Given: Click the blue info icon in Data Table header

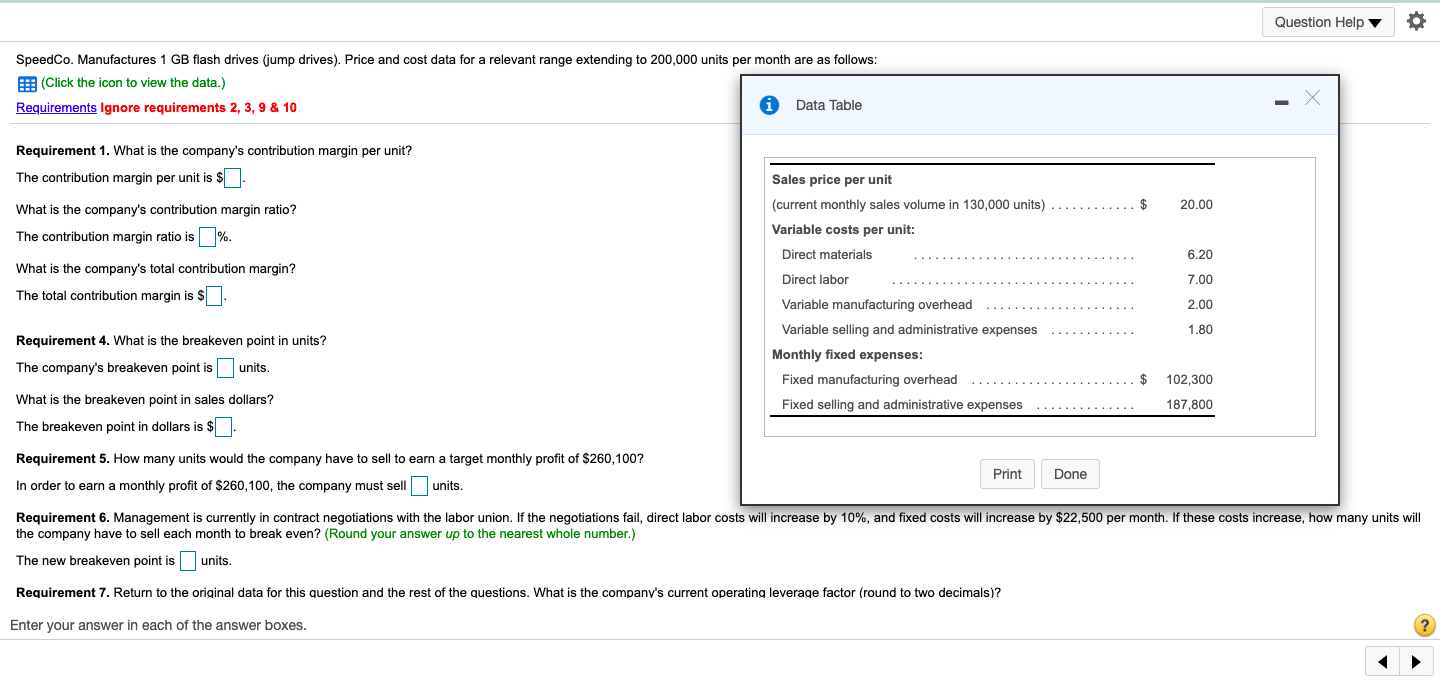Looking at the screenshot, I should pyautogui.click(x=769, y=105).
